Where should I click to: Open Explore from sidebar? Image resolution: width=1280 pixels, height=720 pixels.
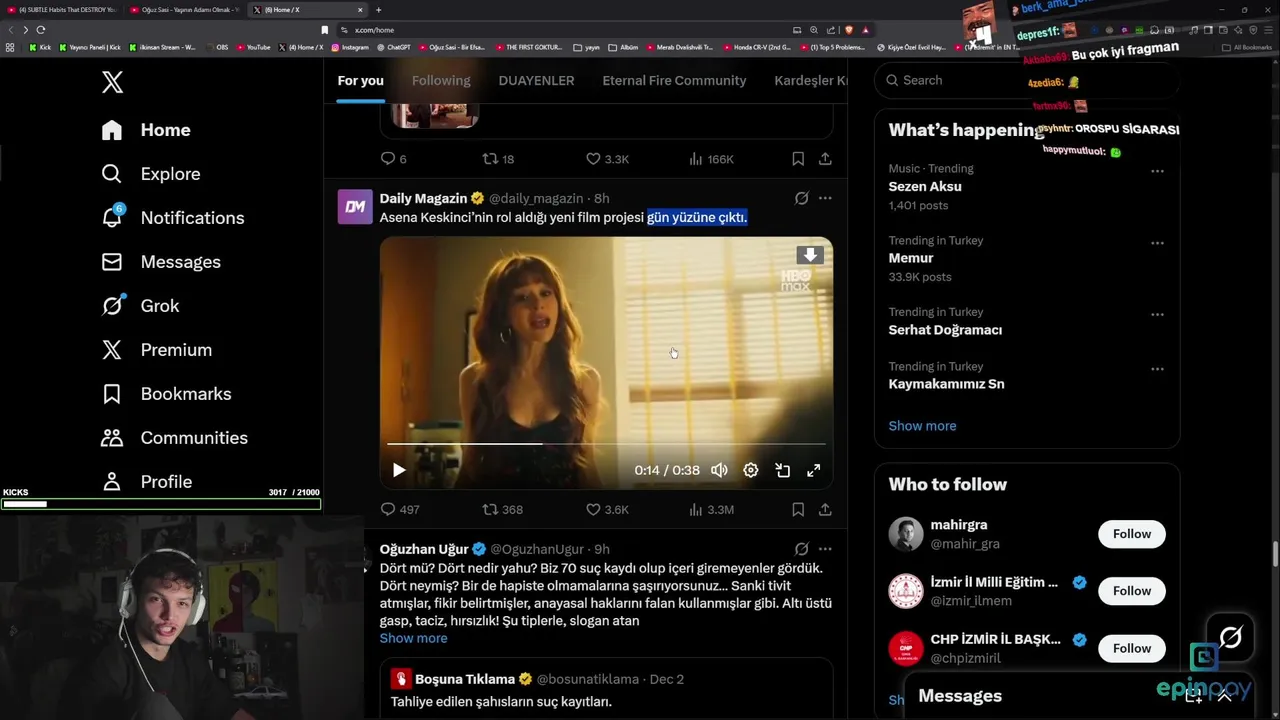(x=151, y=174)
